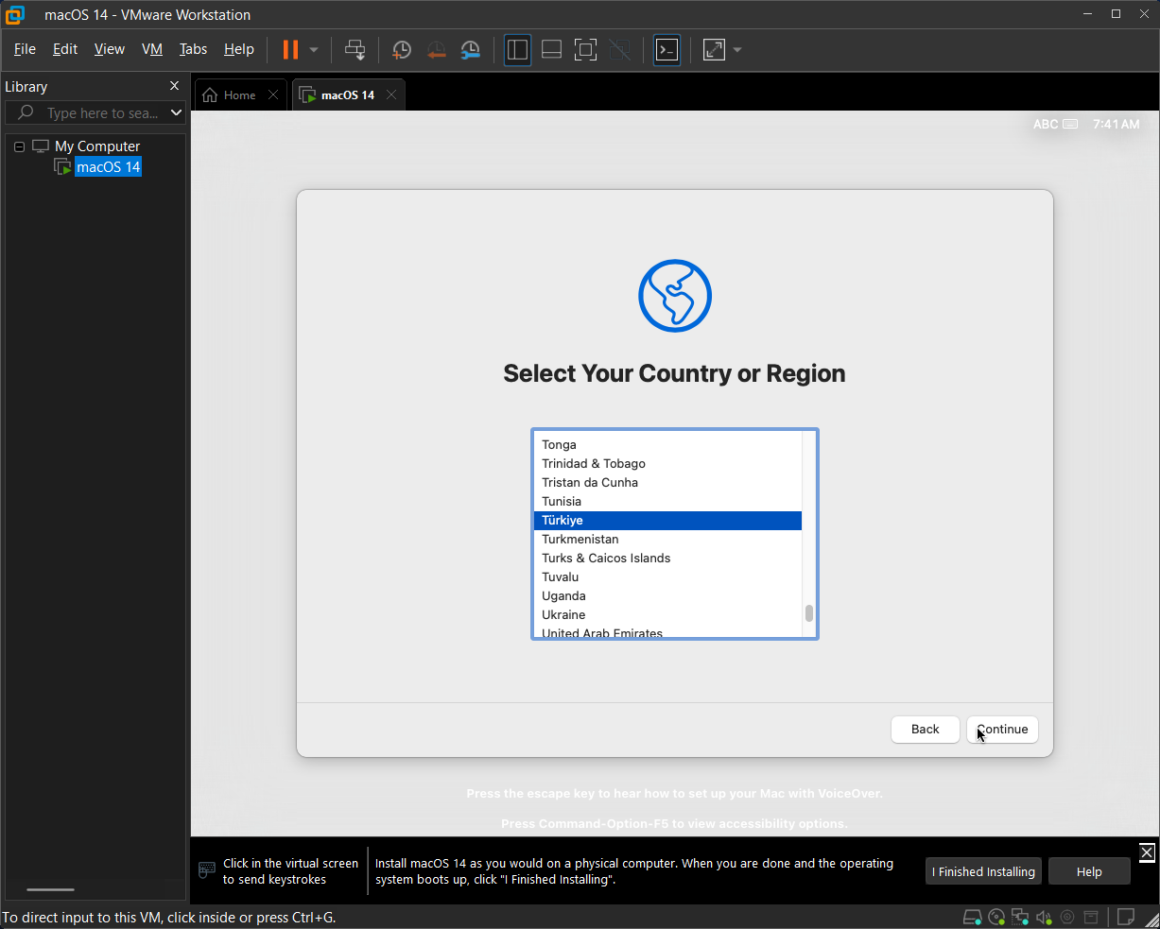Send Ctrl+Alt+Del to the virtual machine

355,50
